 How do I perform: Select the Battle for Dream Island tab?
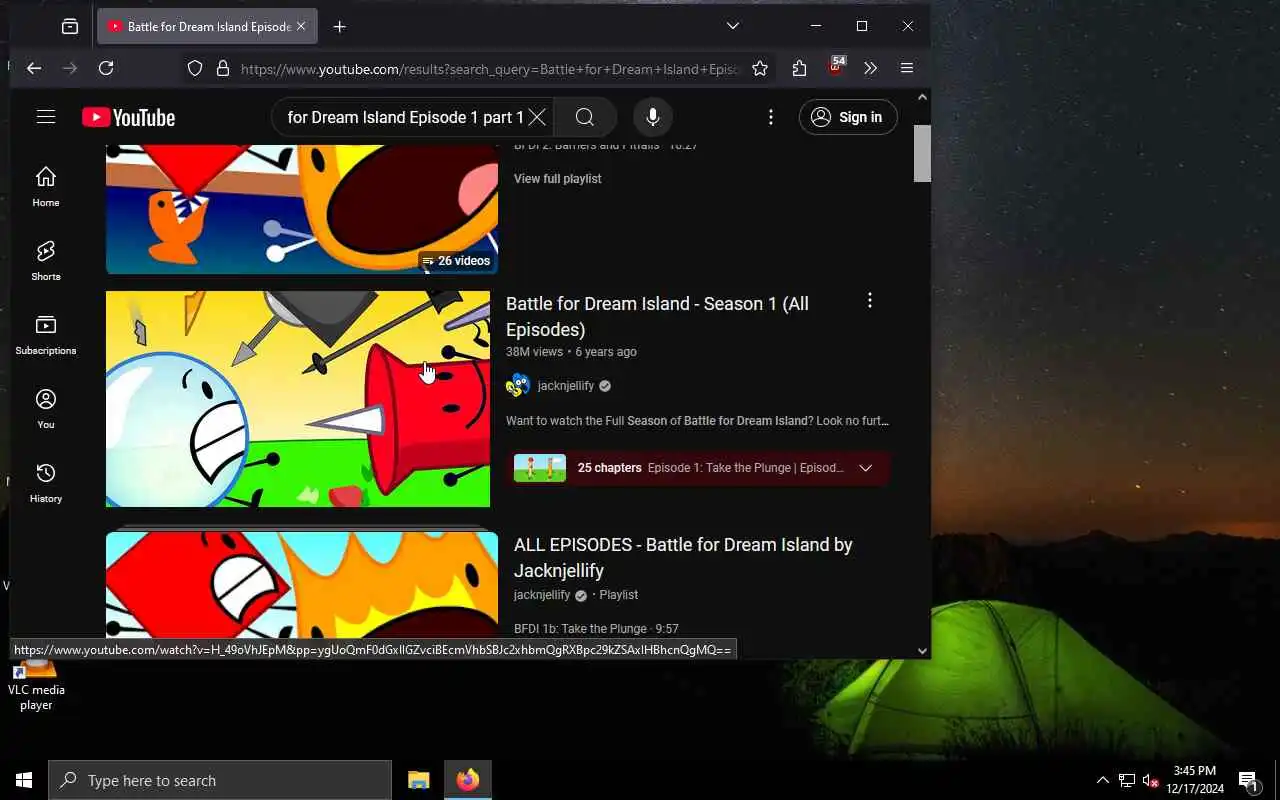pos(207,27)
